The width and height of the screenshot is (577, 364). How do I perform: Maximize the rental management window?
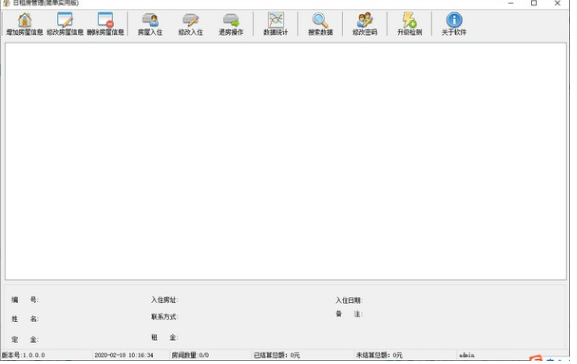coord(534,3)
